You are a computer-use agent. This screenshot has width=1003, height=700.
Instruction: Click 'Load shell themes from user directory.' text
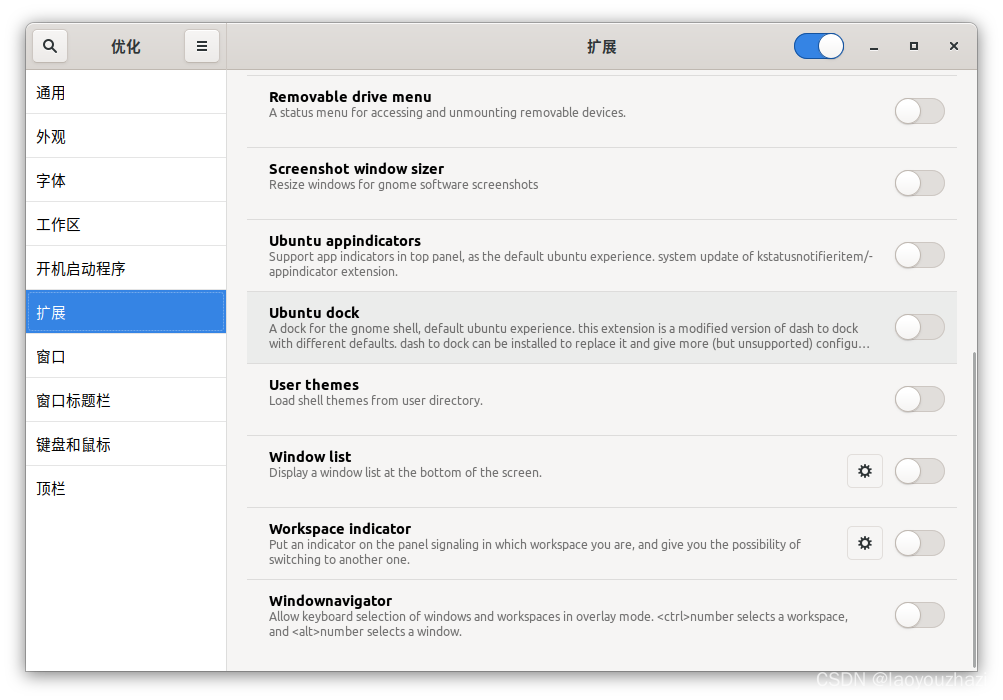click(x=376, y=401)
